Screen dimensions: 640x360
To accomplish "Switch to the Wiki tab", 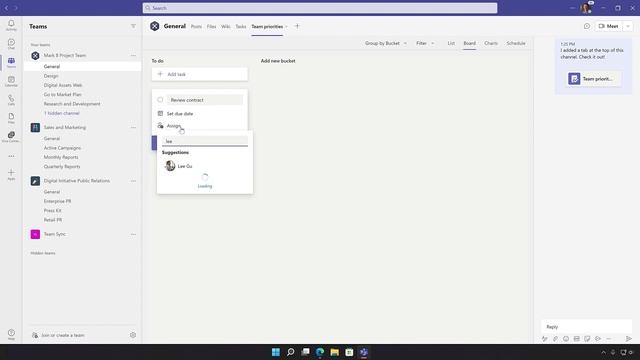I will pos(226,27).
